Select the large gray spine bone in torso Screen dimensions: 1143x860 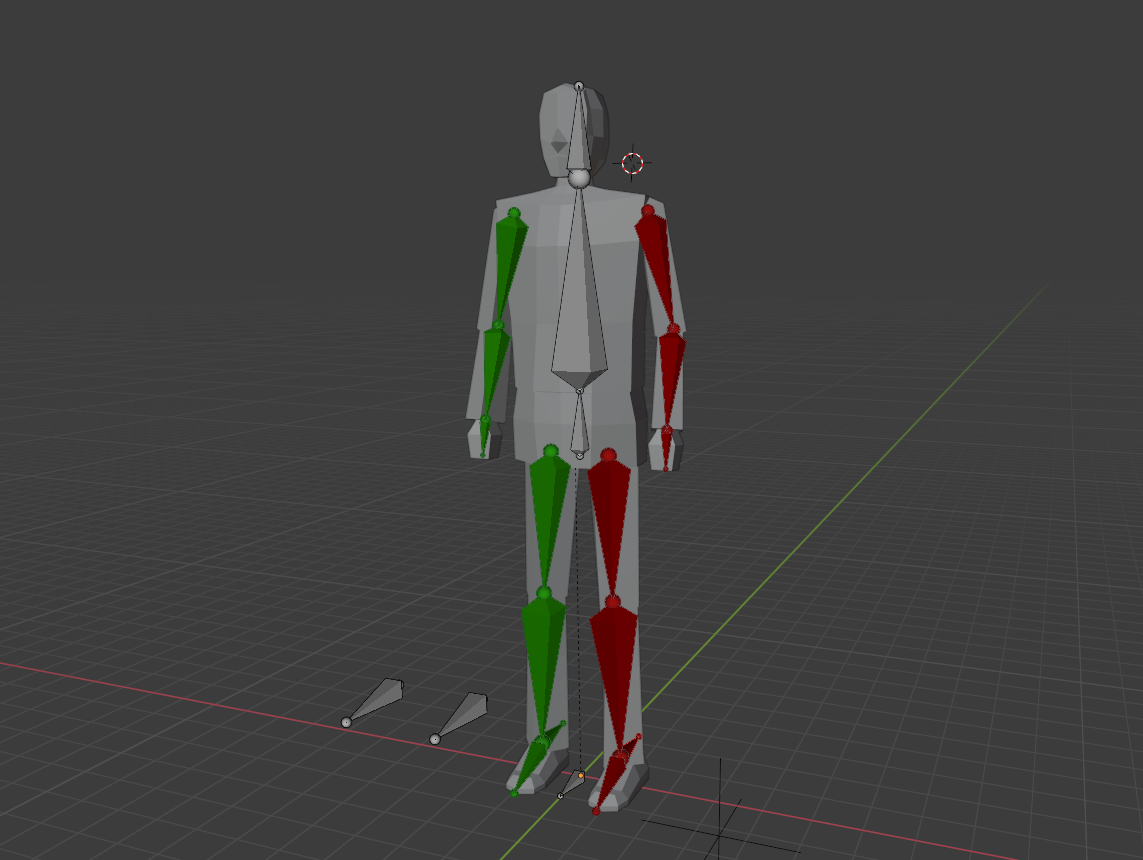point(580,292)
